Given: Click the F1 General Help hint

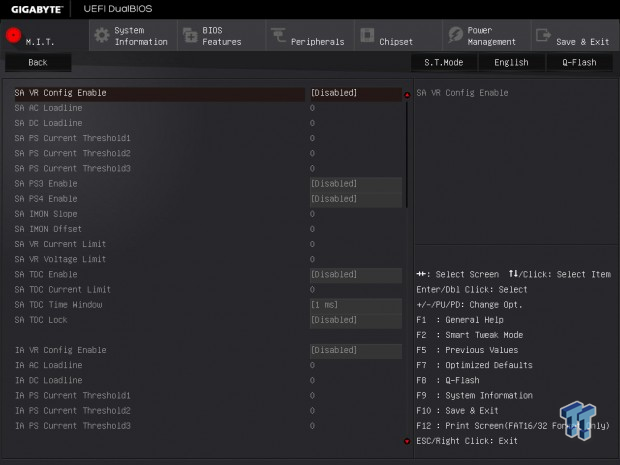Looking at the screenshot, I should click(460, 320).
